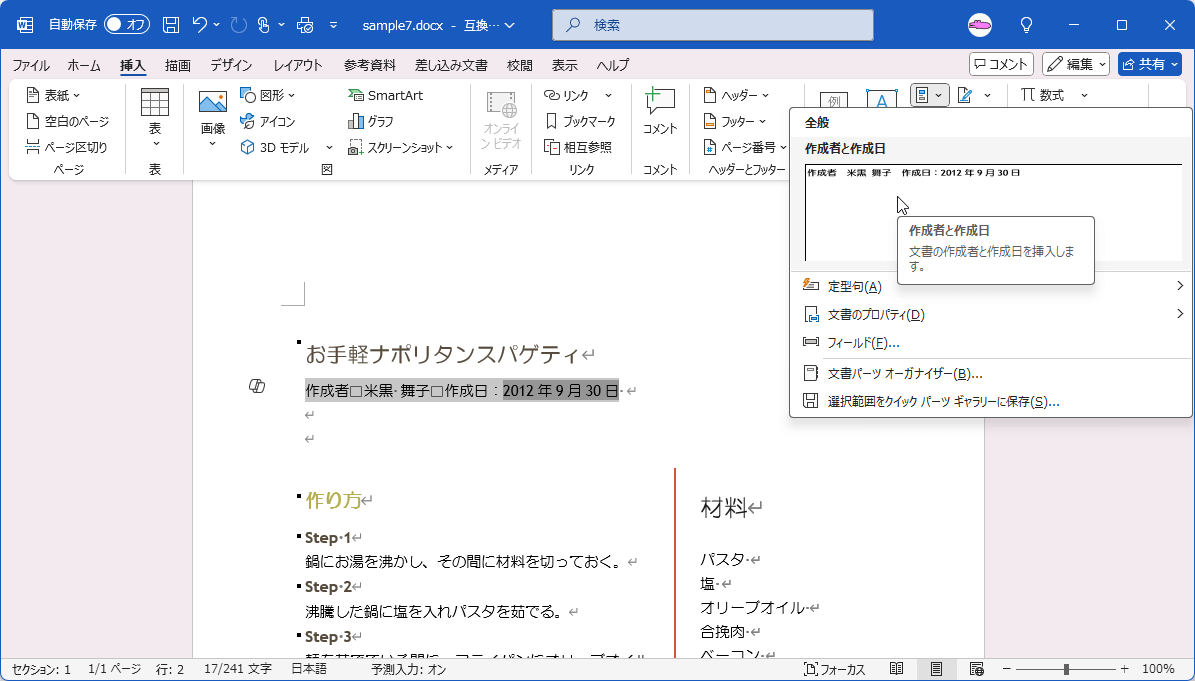Click the 日本語 language status indicator
The width and height of the screenshot is (1195, 681).
pos(309,669)
